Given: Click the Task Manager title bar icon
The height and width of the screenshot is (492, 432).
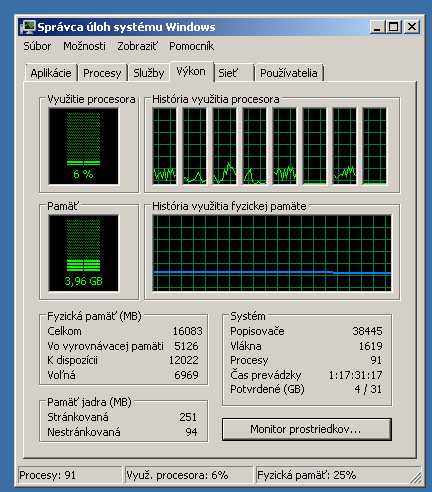Looking at the screenshot, I should tap(27, 27).
